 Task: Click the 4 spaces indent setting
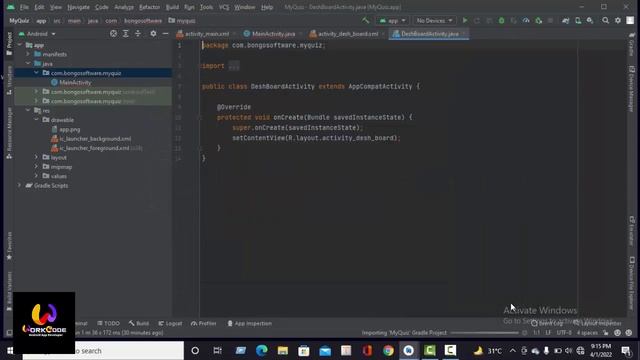587,333
